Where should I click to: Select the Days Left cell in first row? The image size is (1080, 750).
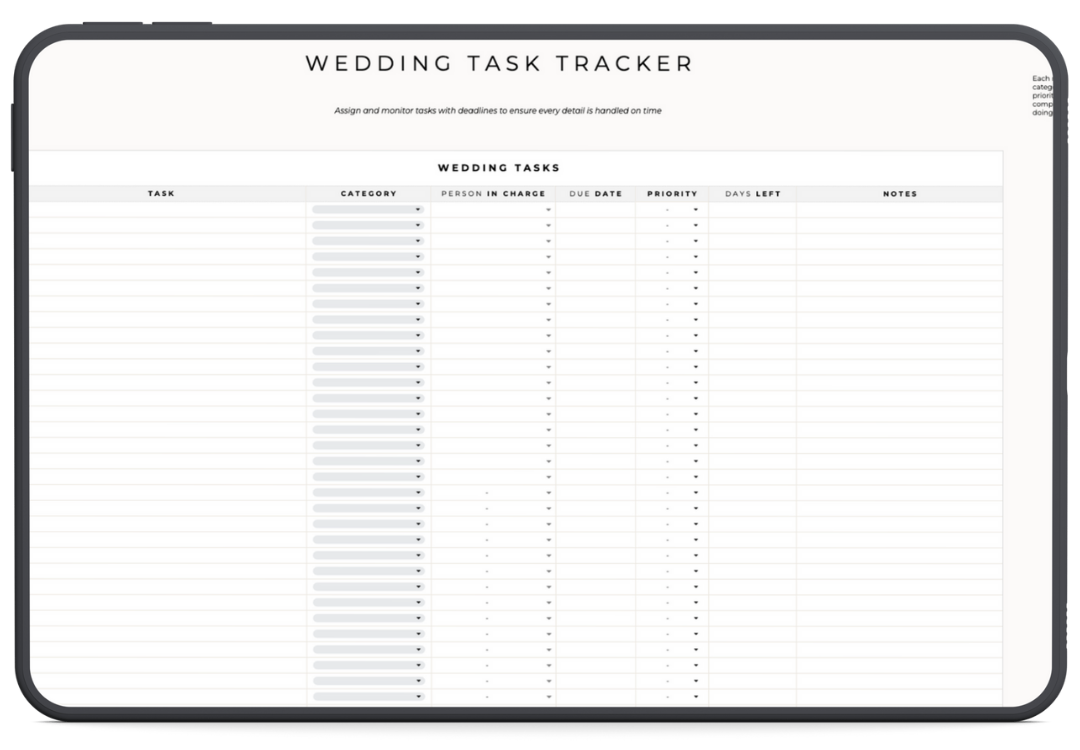click(752, 210)
